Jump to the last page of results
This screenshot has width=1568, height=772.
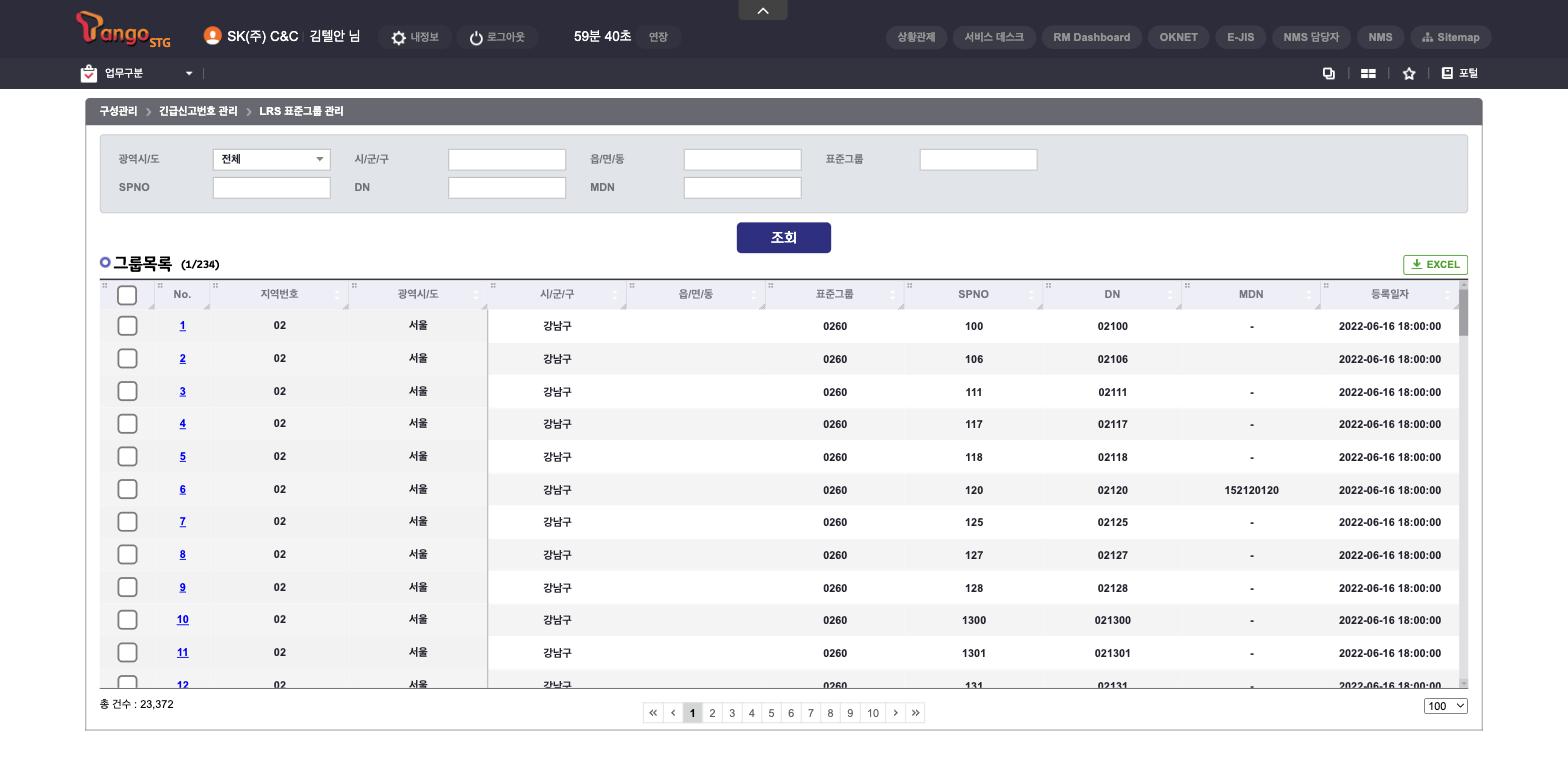(x=915, y=713)
